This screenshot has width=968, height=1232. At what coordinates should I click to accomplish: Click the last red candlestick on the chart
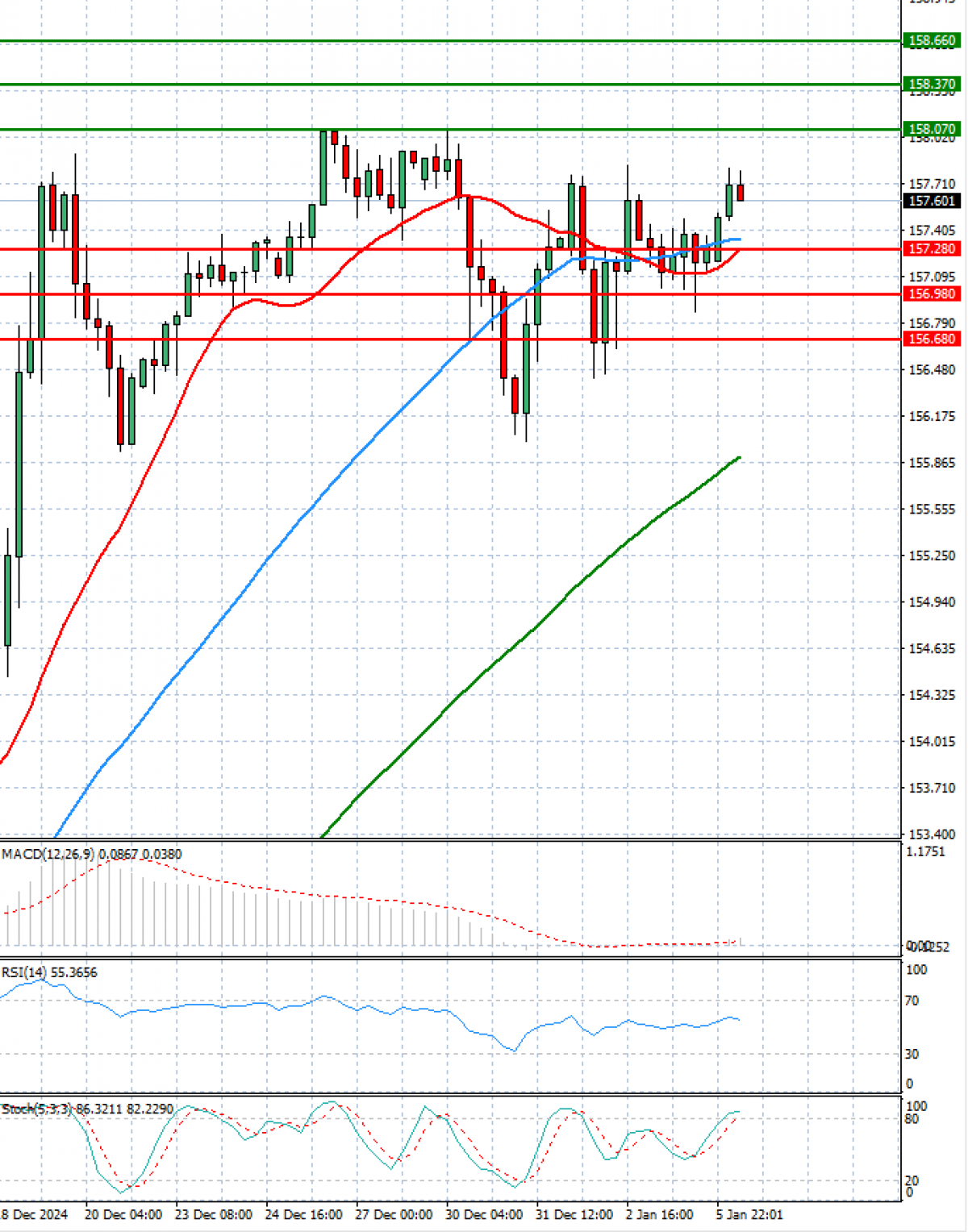741,193
